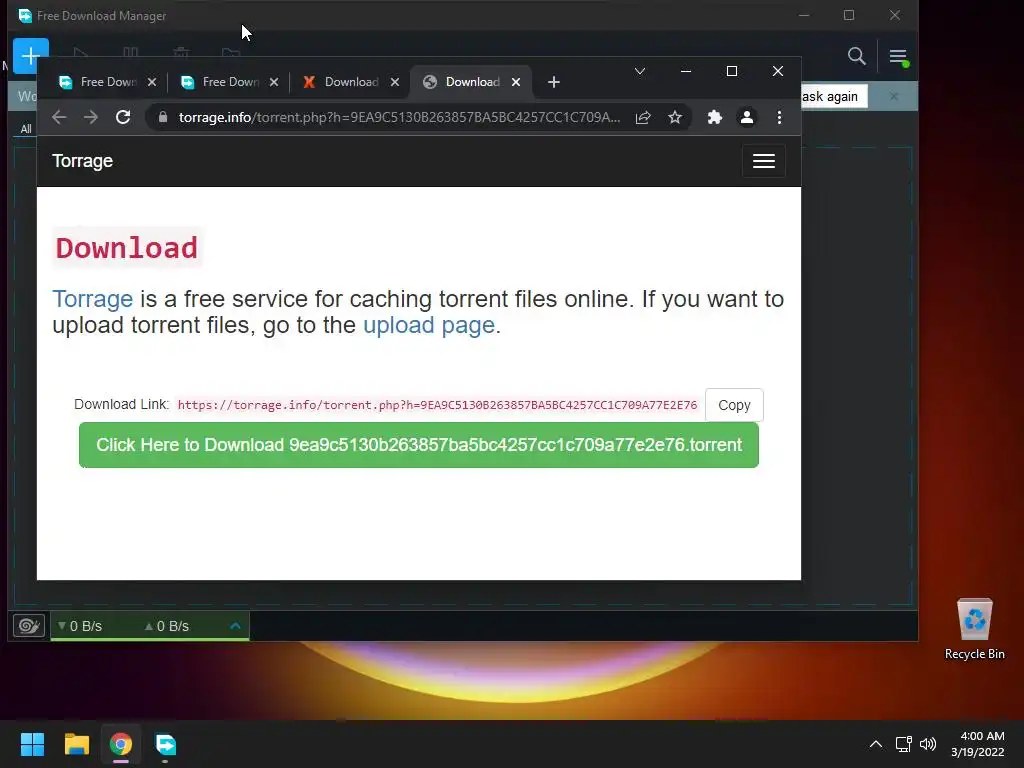This screenshot has width=1024, height=768.
Task: Click Here to Download torrent button
Action: [419, 445]
